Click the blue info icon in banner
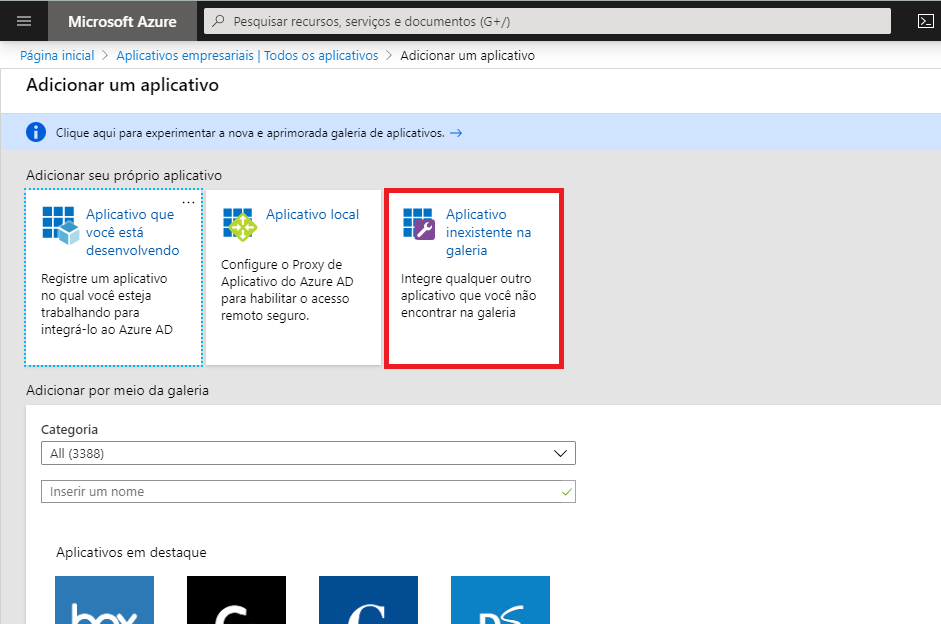Image resolution: width=941 pixels, height=624 pixels. click(36, 132)
